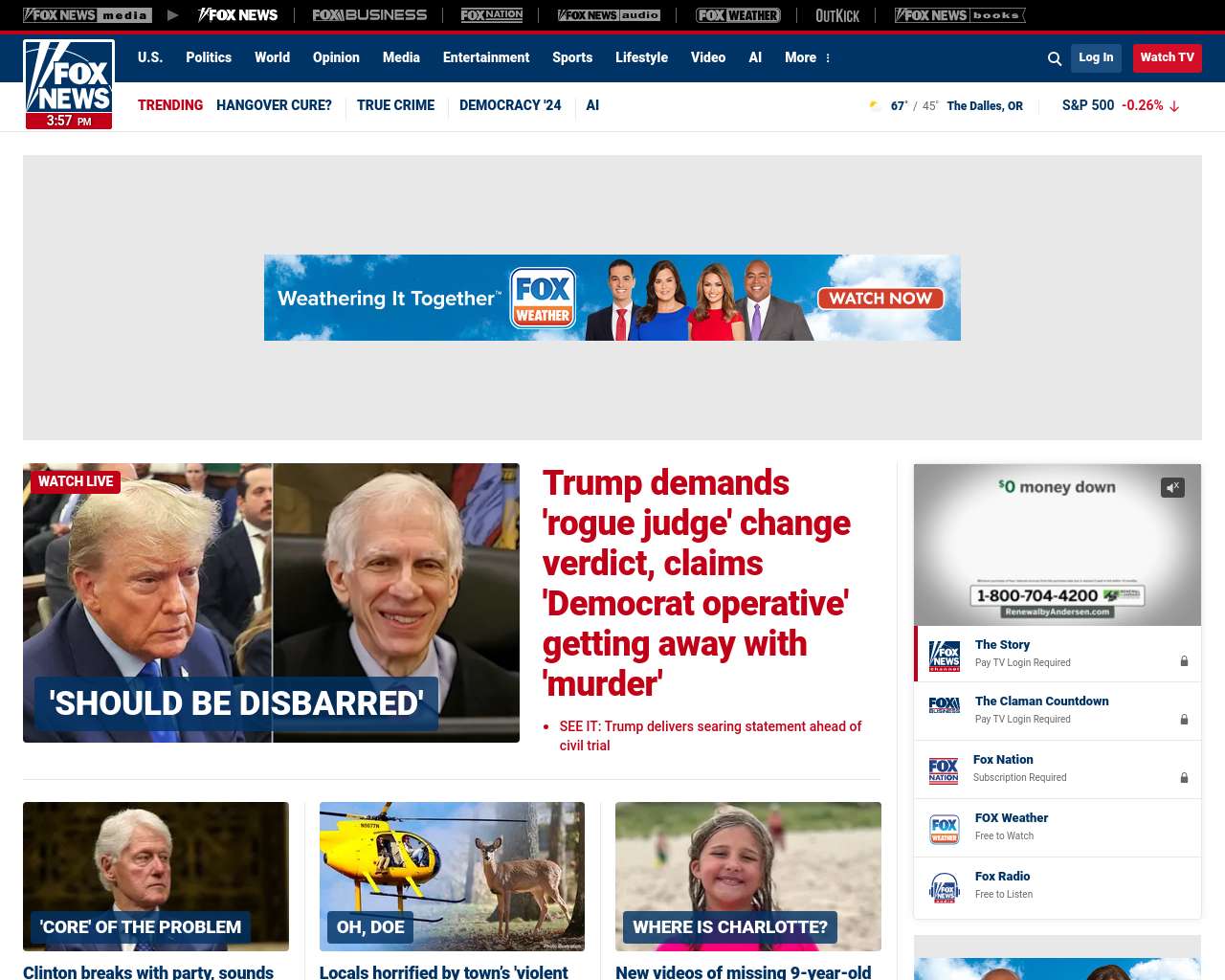1225x980 pixels.
Task: Open the 'OH, DOE' helicopter deer thumbnail
Action: click(452, 877)
